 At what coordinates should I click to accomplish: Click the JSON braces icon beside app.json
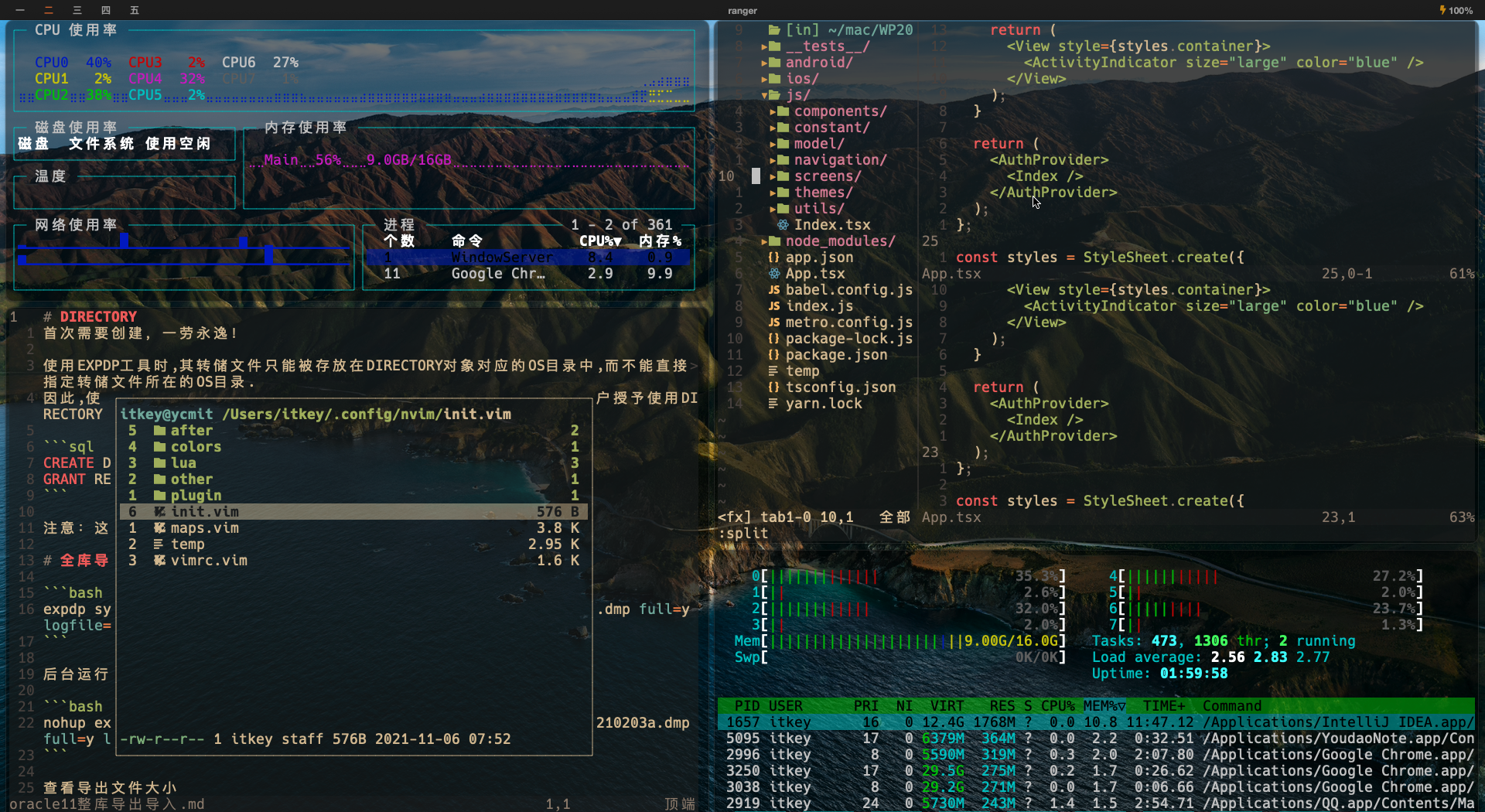(x=773, y=258)
